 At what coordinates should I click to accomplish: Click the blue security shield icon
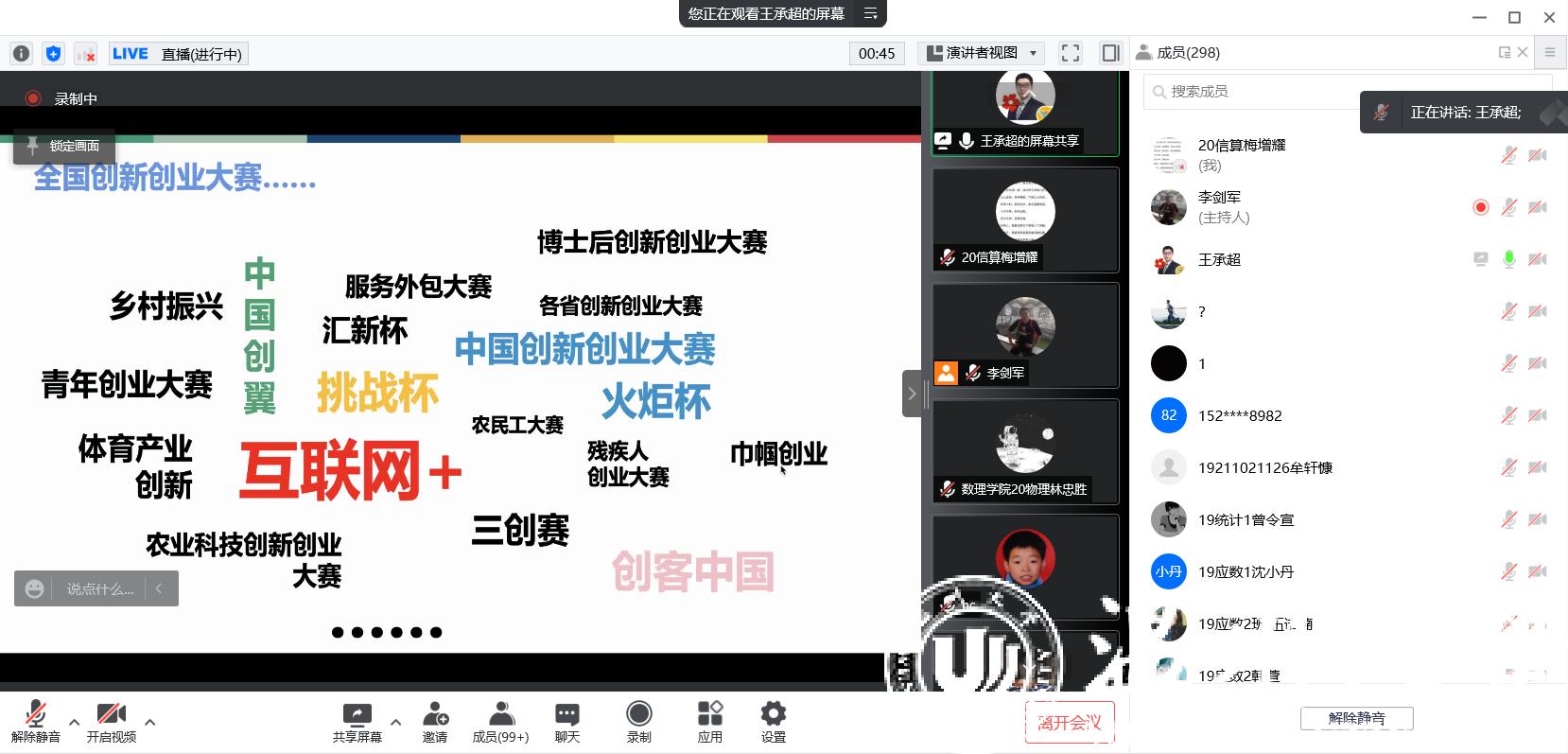coord(54,54)
